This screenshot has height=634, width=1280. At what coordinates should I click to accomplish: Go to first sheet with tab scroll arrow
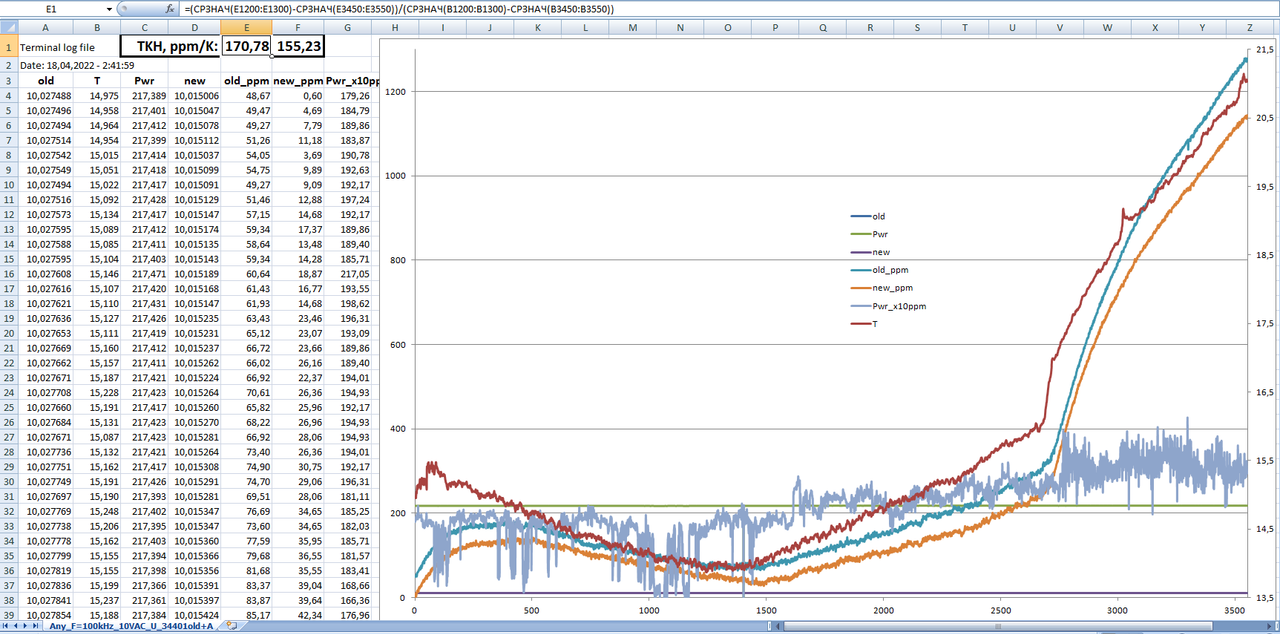[5, 626]
